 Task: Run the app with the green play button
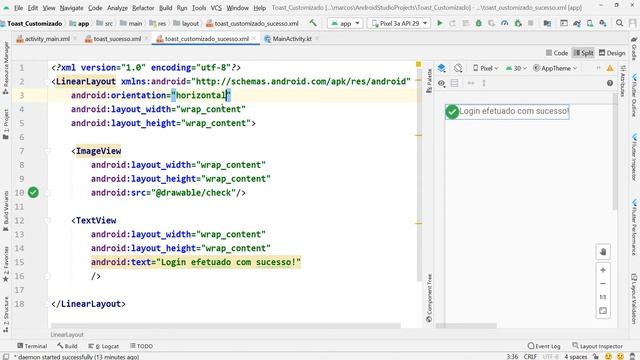pos(440,23)
